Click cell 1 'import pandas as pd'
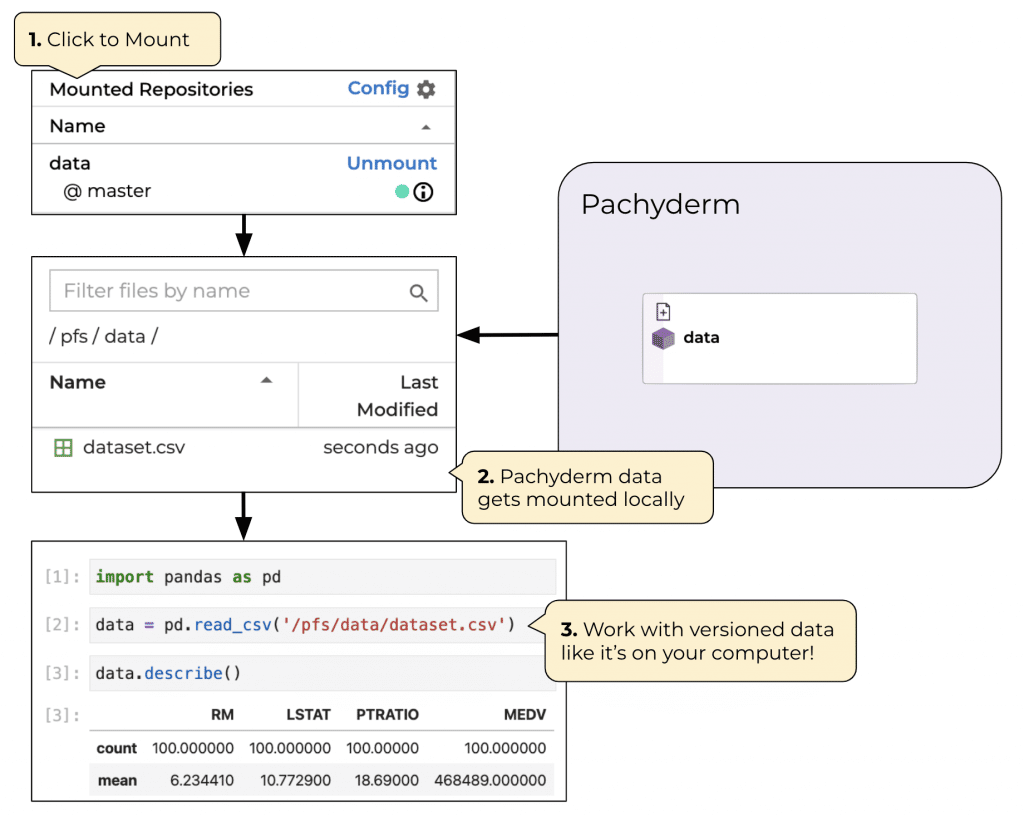The width and height of the screenshot is (1024, 816). pos(323,577)
